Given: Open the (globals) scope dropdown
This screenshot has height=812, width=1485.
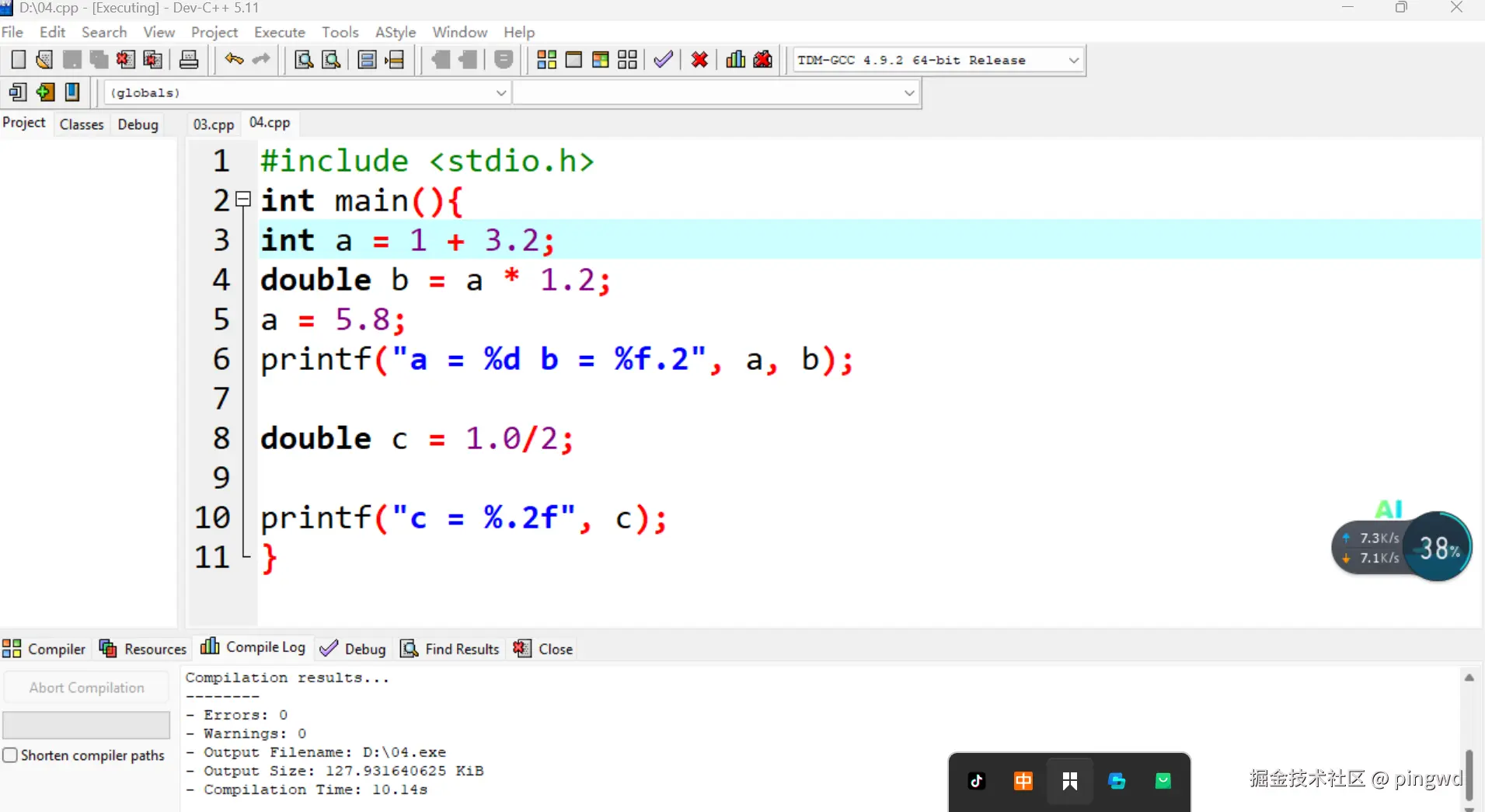Looking at the screenshot, I should click(x=307, y=92).
